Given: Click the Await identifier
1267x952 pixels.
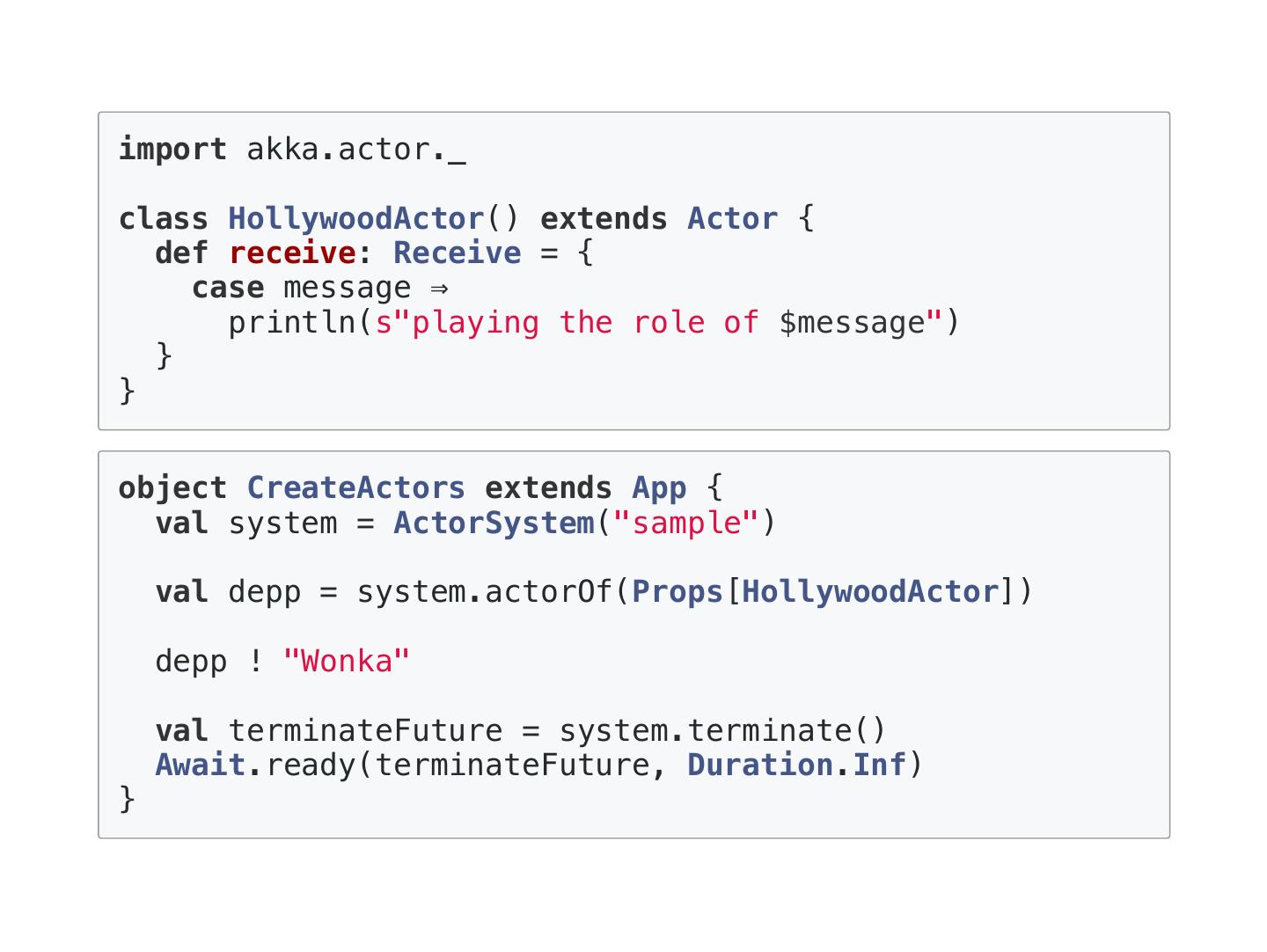Looking at the screenshot, I should 200,765.
